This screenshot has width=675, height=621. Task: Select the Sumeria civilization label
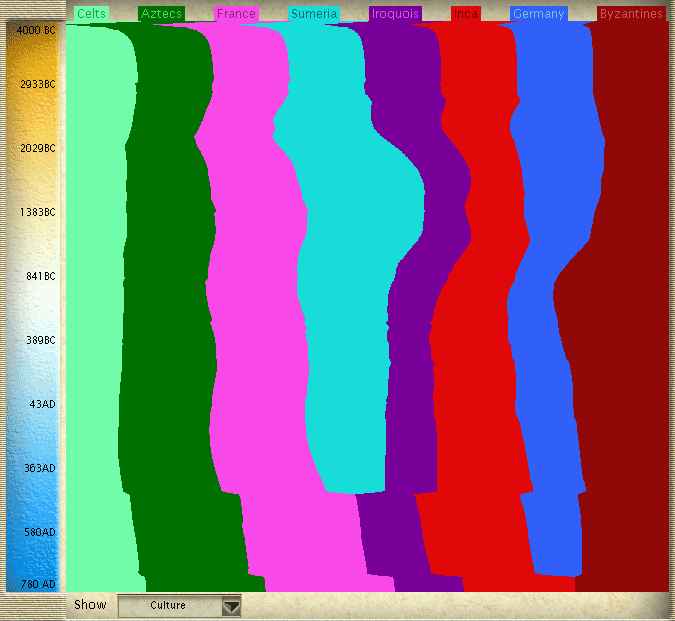coord(313,14)
